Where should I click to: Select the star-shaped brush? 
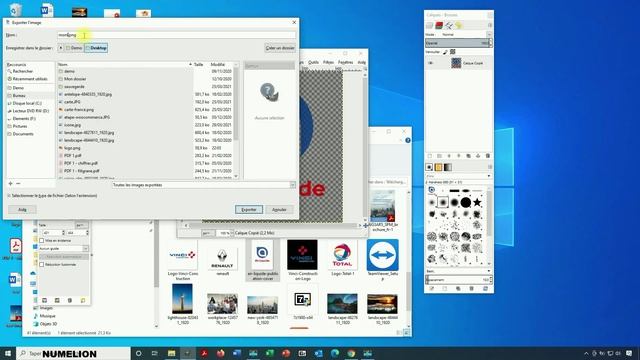(x=477, y=202)
